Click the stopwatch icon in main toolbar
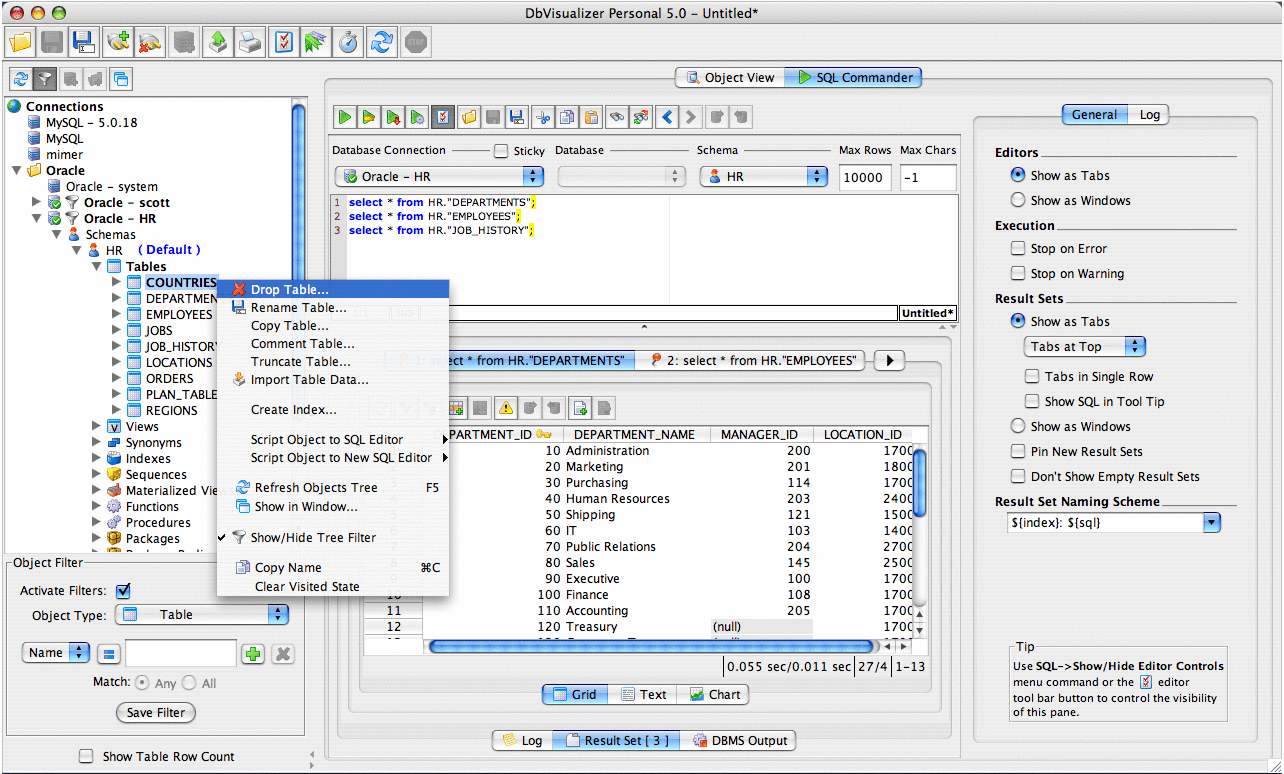1284x774 pixels. click(348, 42)
